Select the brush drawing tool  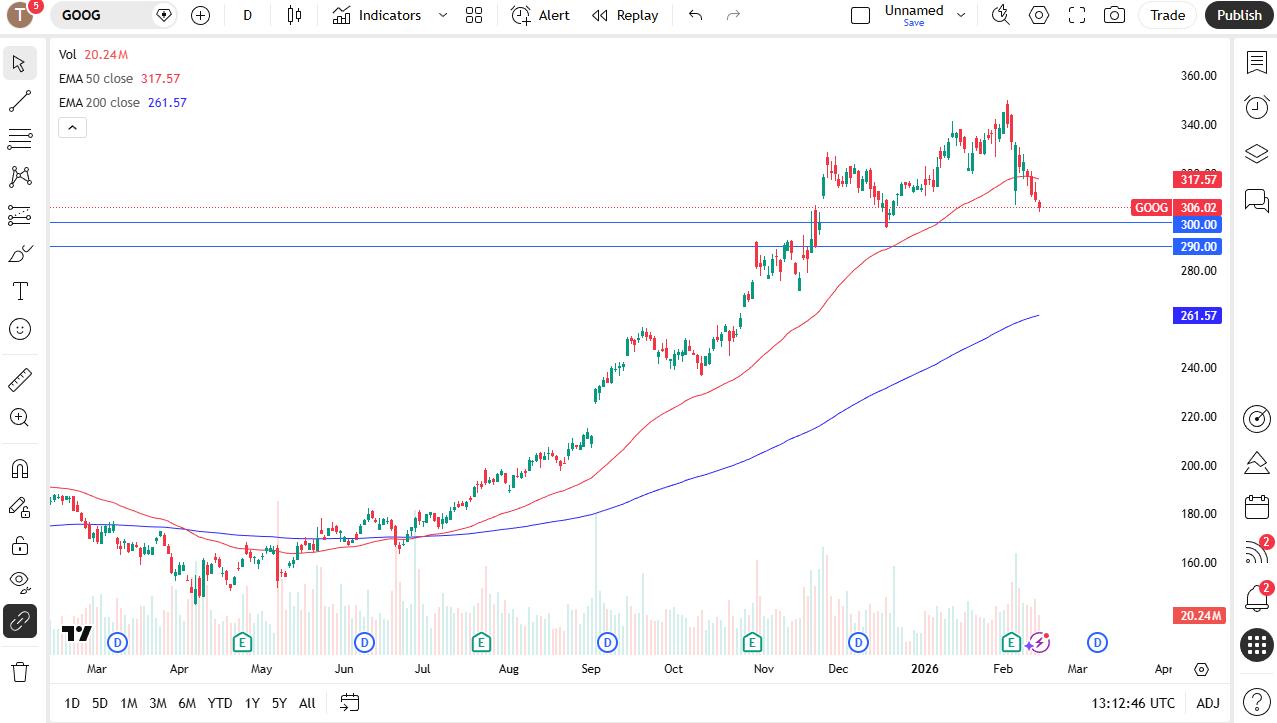click(19, 253)
